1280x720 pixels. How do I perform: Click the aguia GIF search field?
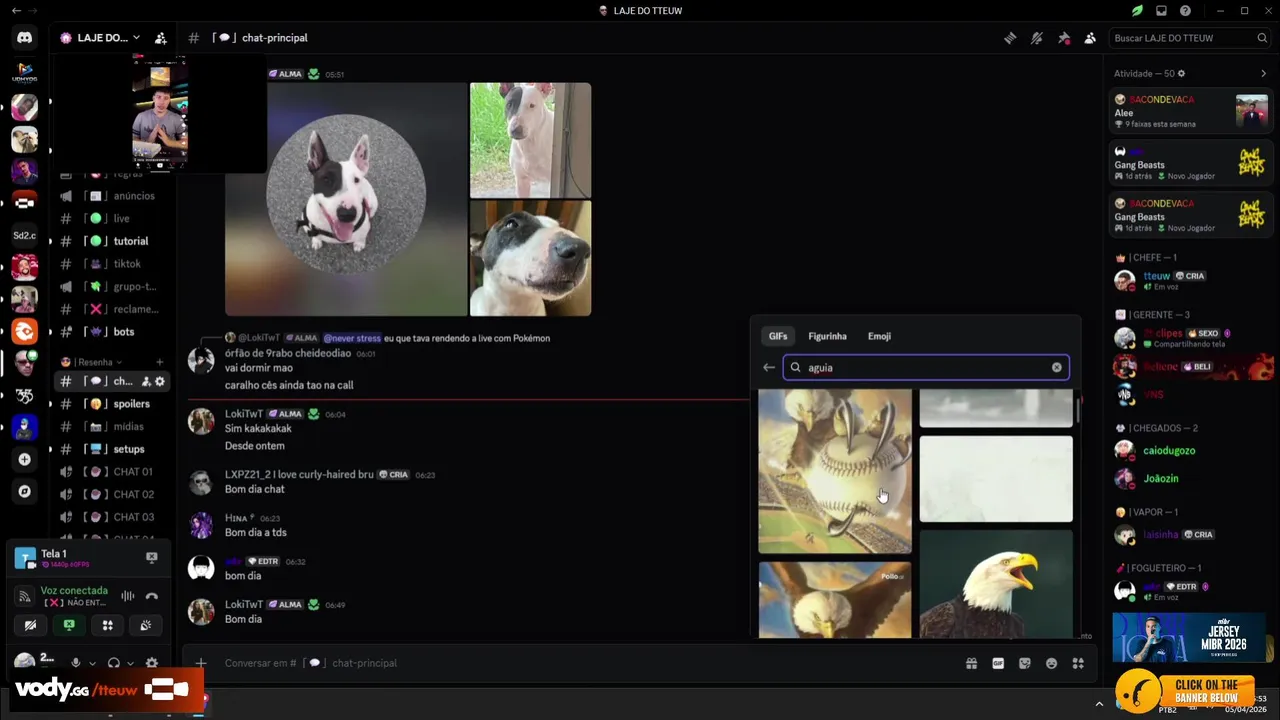click(x=925, y=367)
